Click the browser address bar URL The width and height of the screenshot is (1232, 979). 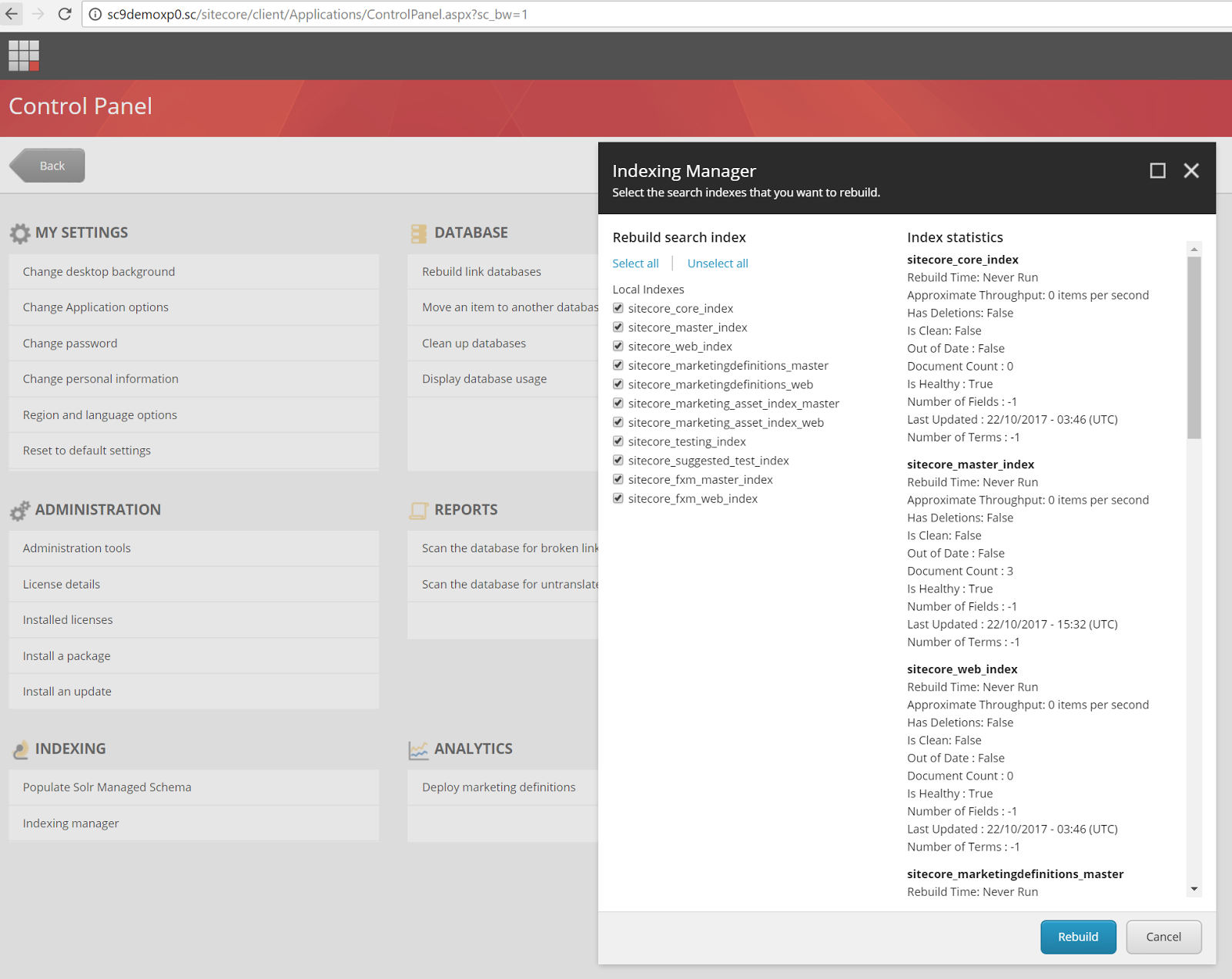(317, 15)
